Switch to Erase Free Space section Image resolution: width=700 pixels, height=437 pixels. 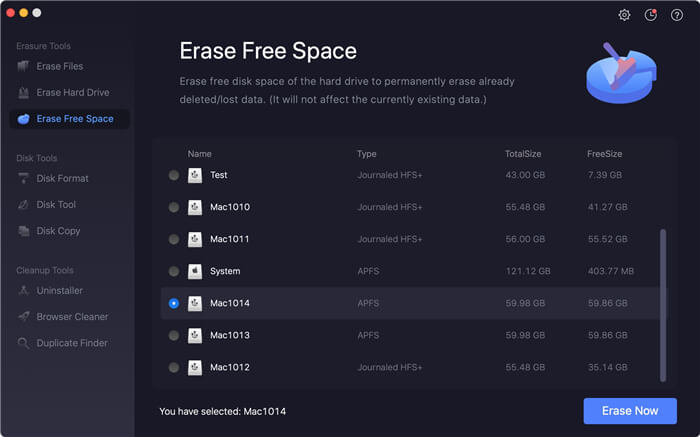(70, 119)
